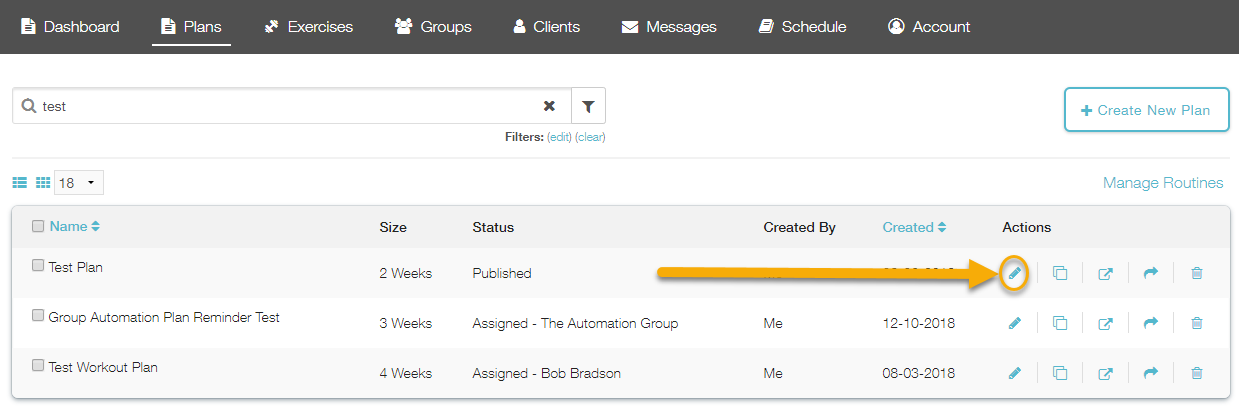Click the edit pencil icon for Test Plan

click(x=1014, y=273)
